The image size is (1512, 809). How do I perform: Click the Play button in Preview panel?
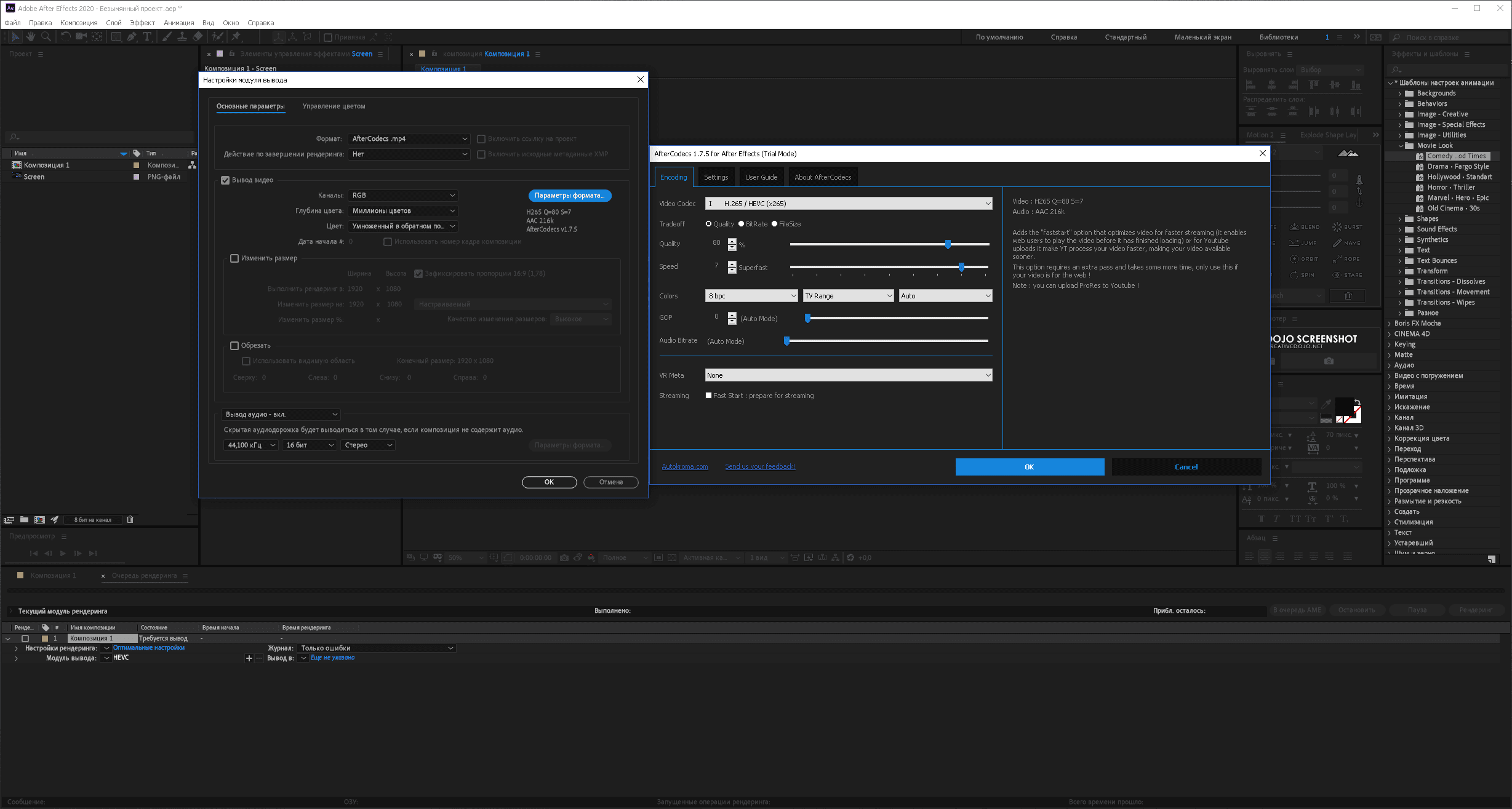[63, 553]
